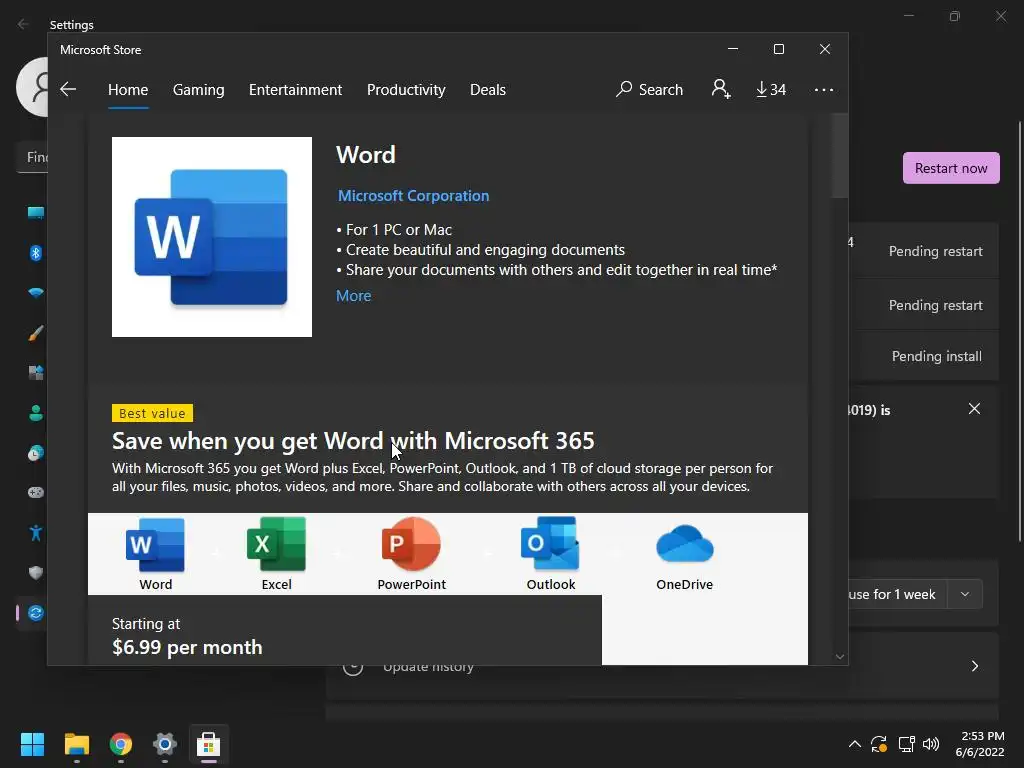
Task: Click the sign-in account icon
Action: click(x=721, y=89)
